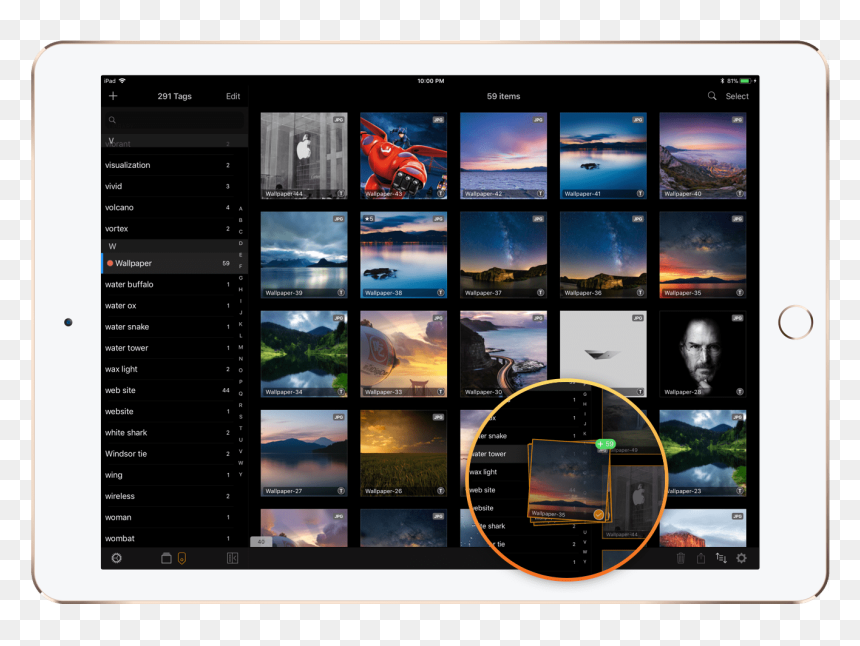
Task: Tap info icon on Wallpaper-39
Action: coord(341,293)
